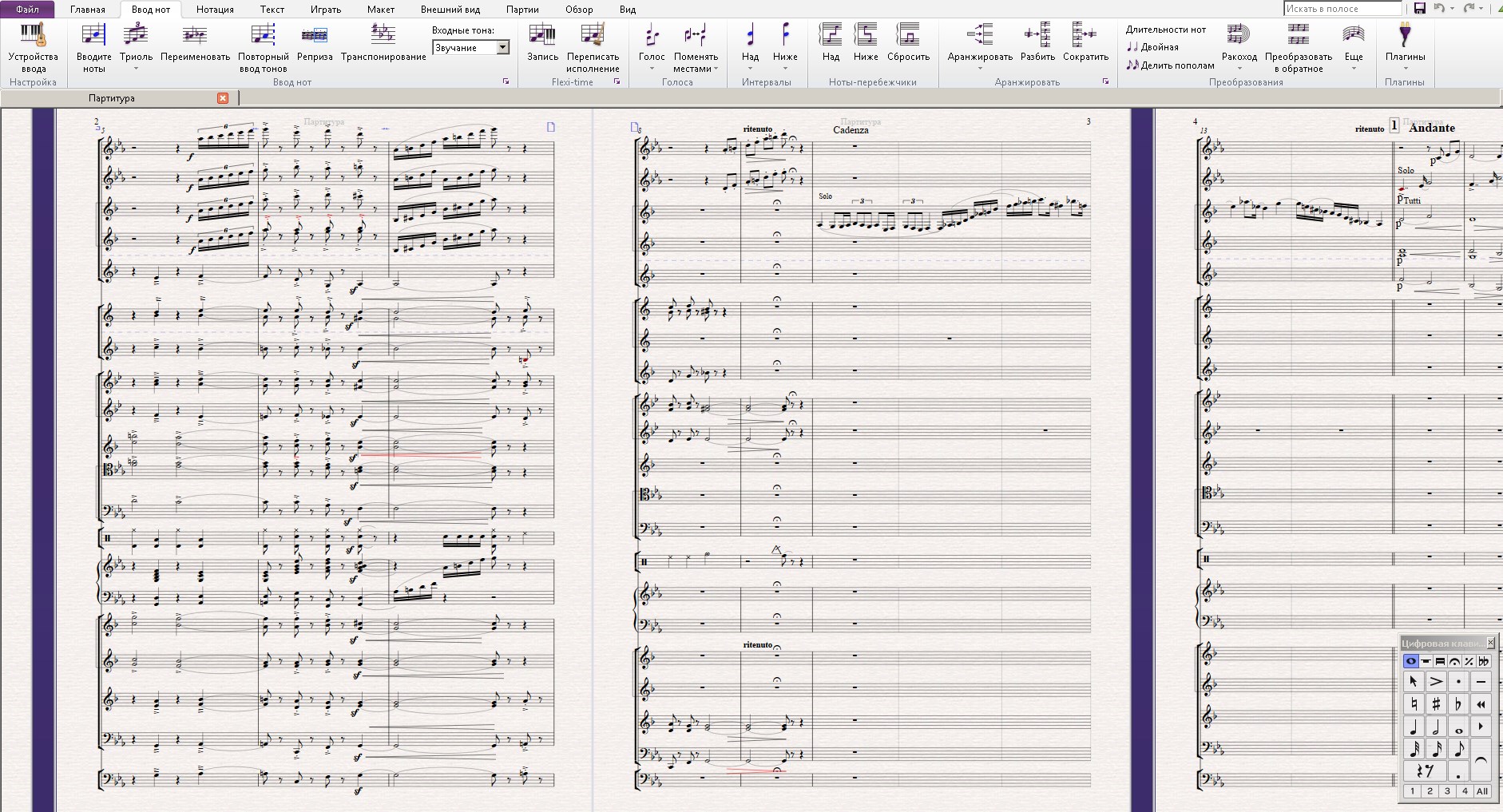
Task: Save the score with the floppy disk icon
Action: click(1419, 8)
